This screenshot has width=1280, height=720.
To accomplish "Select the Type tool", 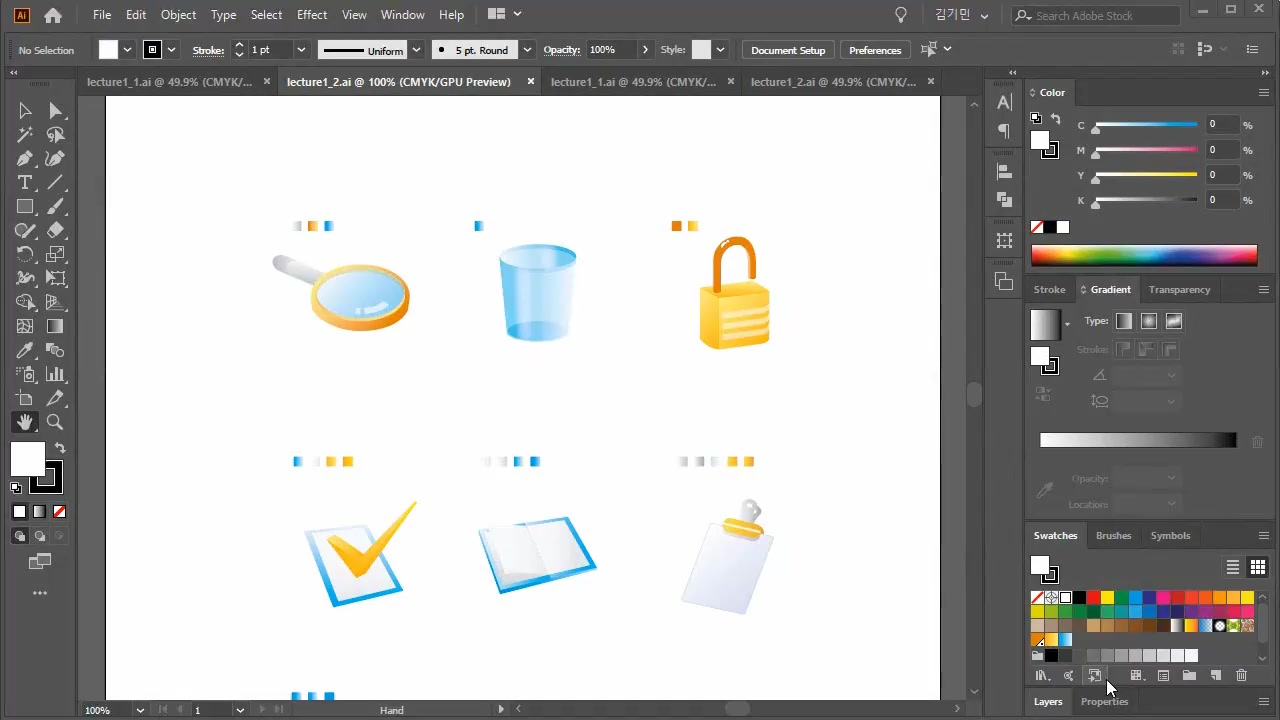I will point(25,183).
